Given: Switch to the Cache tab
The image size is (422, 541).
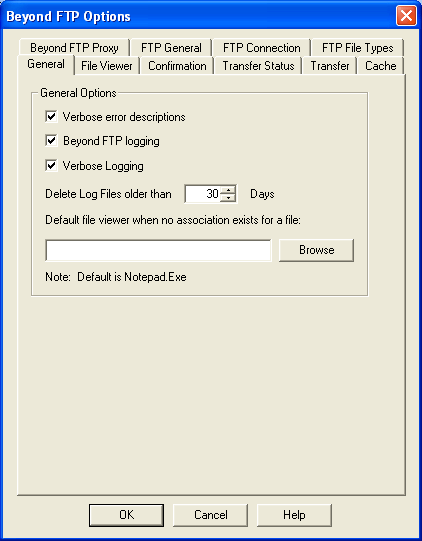Looking at the screenshot, I should coord(381,66).
